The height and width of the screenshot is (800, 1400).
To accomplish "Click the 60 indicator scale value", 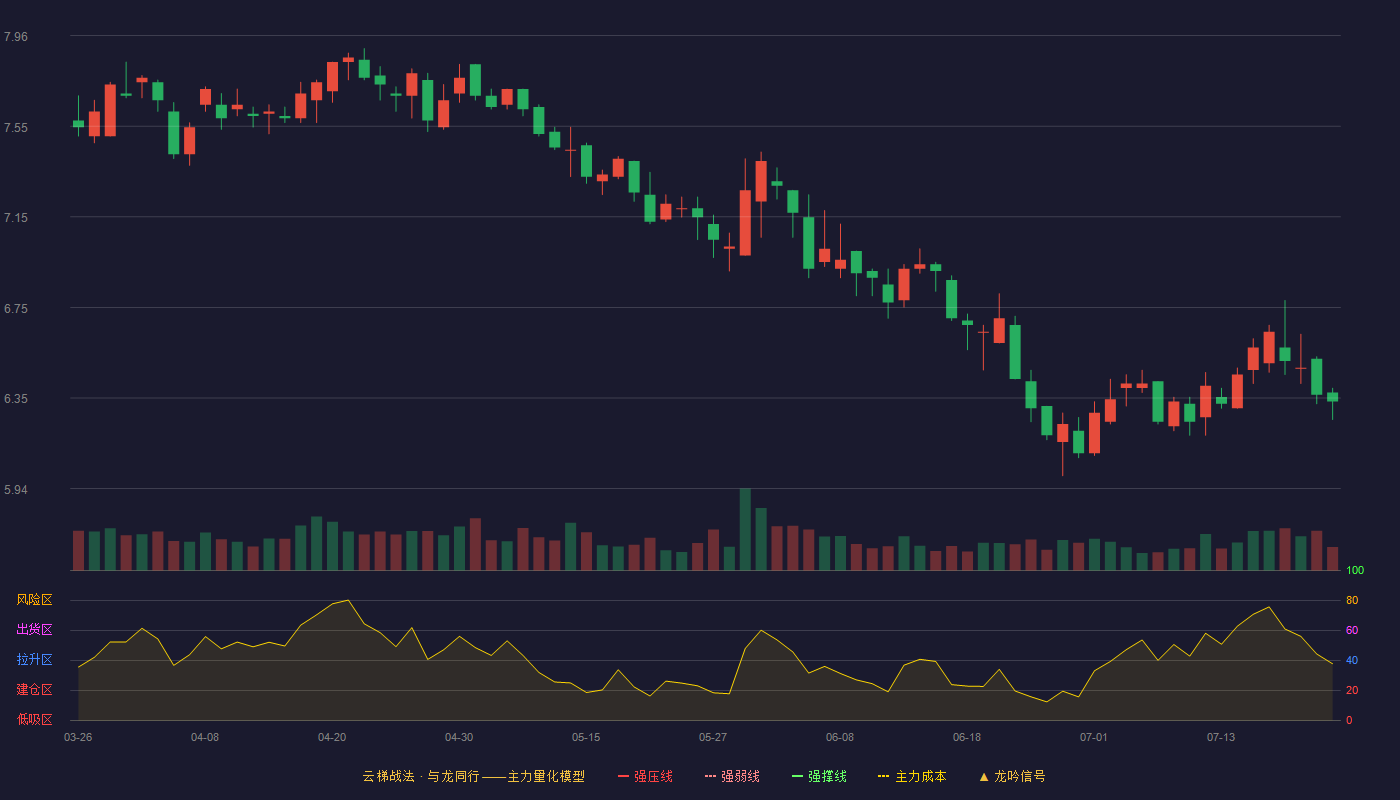I will 1352,631.
